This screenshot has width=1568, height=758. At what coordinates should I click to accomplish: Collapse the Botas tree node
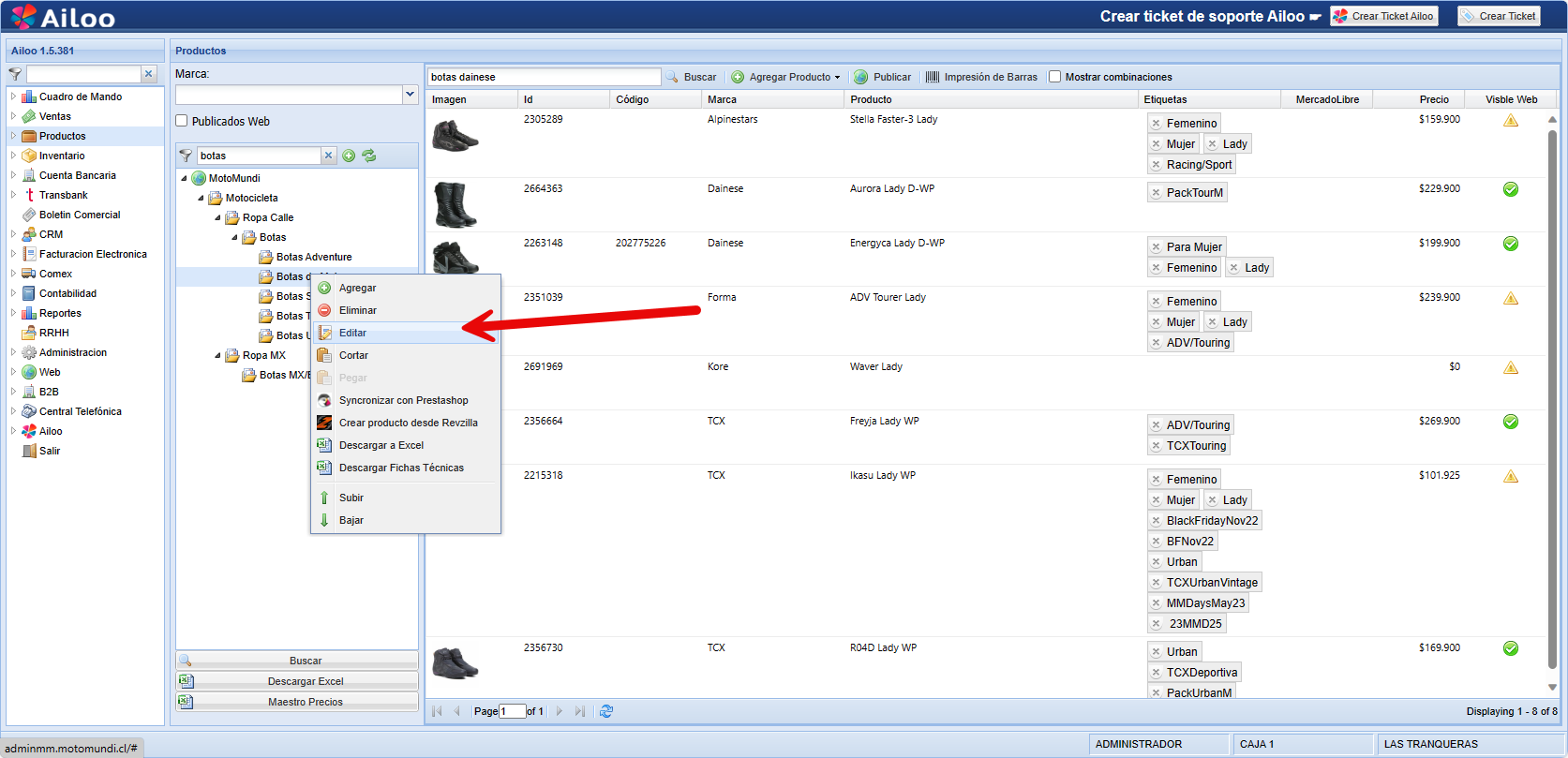235,237
